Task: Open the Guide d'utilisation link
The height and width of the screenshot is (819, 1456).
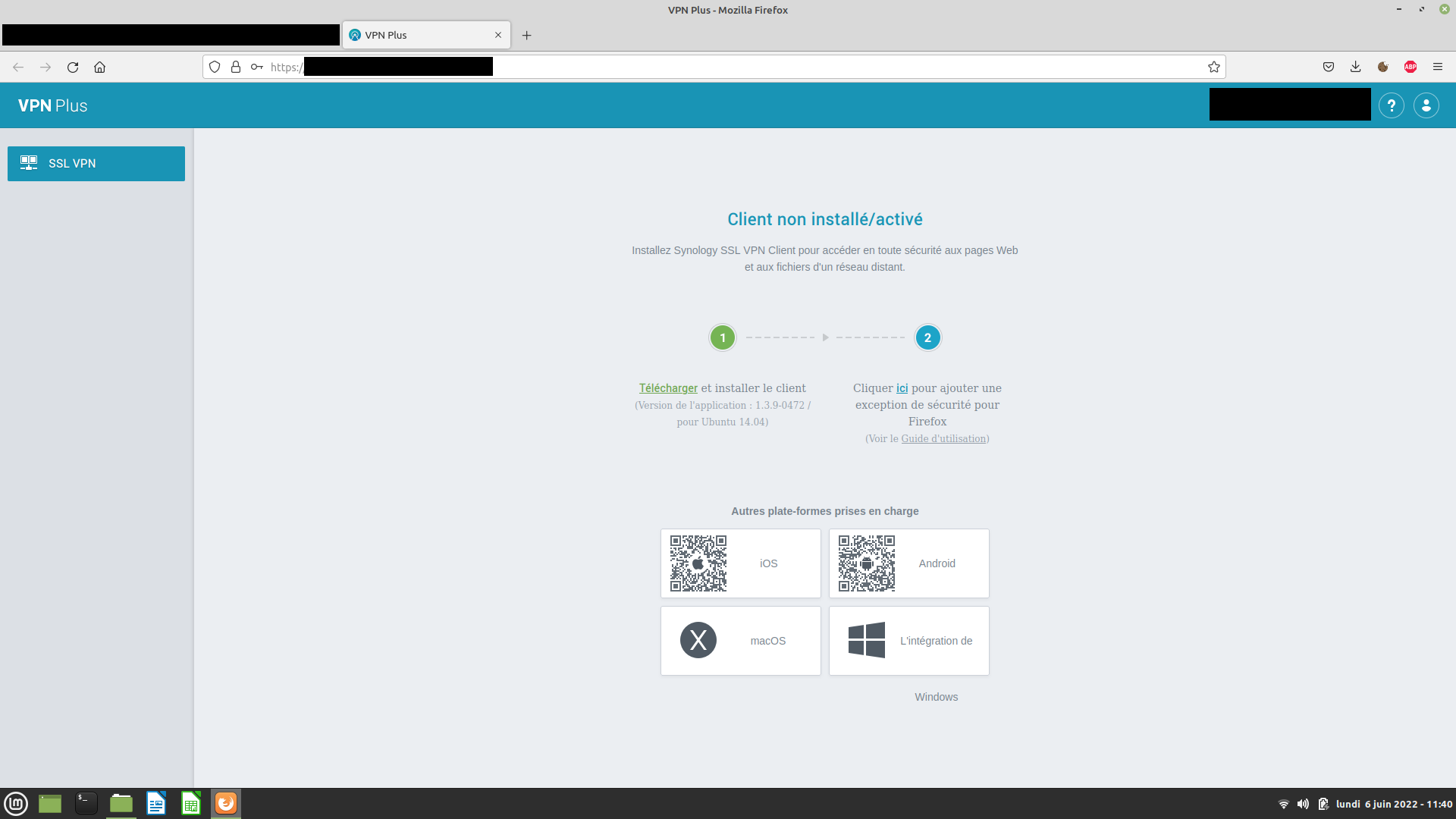Action: tap(943, 439)
